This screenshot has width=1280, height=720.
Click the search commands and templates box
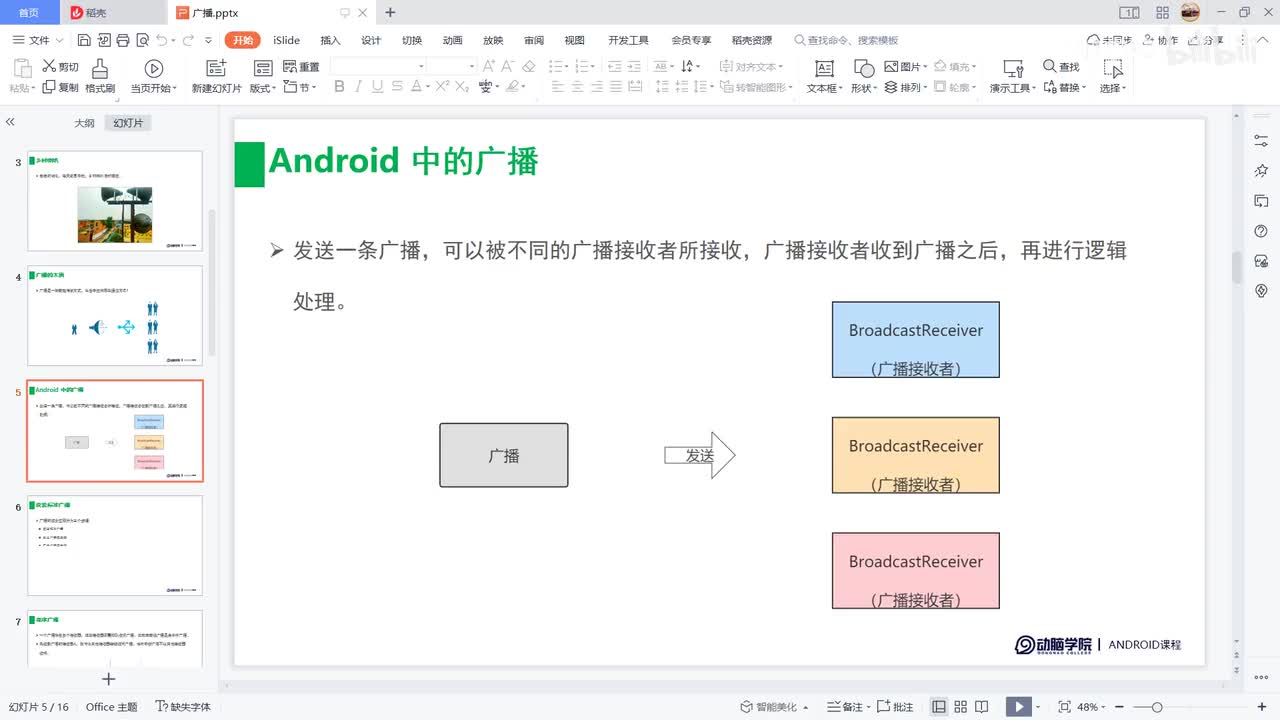846,40
